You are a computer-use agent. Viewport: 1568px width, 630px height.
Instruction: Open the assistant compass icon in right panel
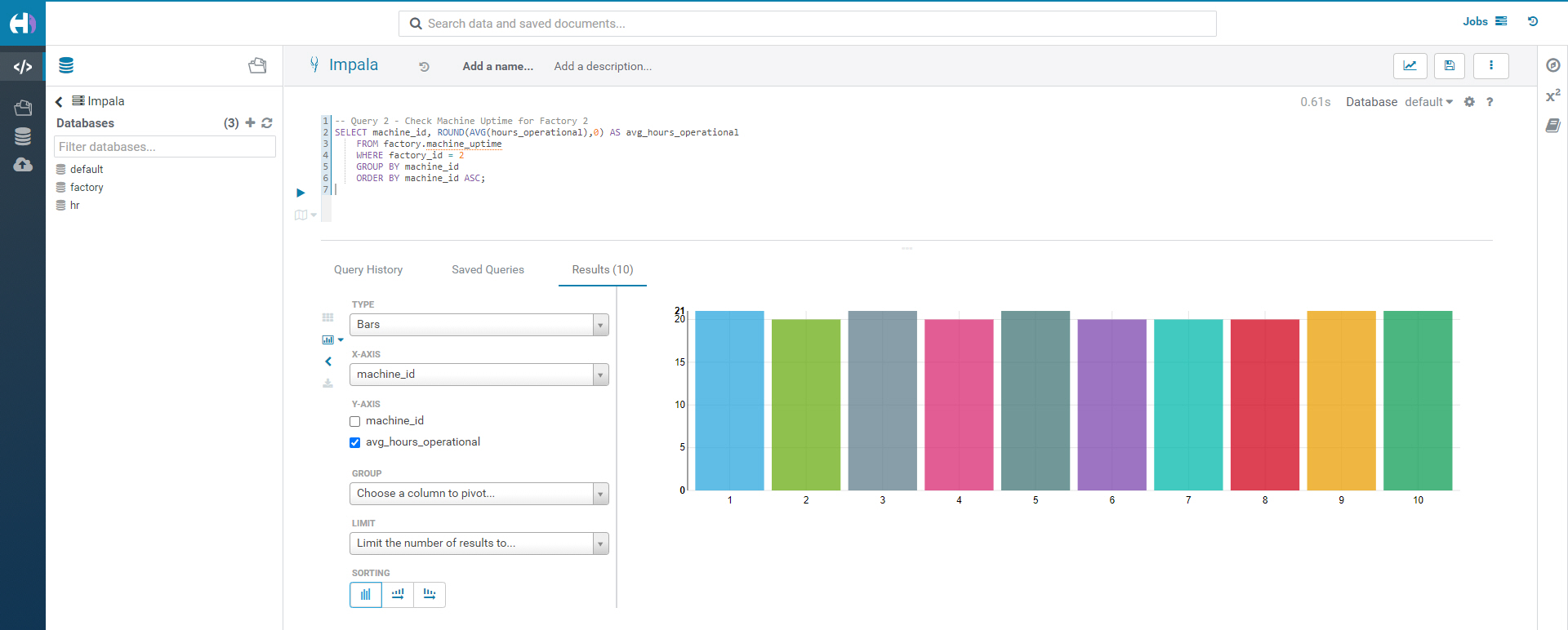tap(1553, 65)
